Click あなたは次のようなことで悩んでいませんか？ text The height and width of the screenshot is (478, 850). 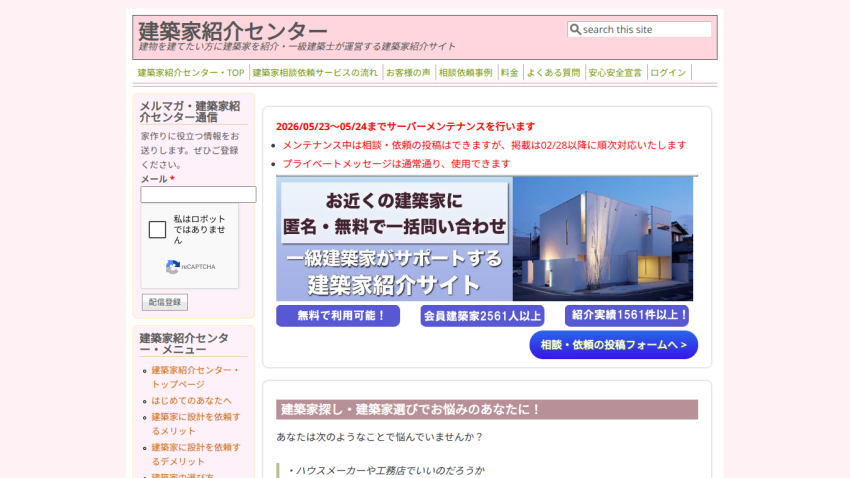coord(379,437)
